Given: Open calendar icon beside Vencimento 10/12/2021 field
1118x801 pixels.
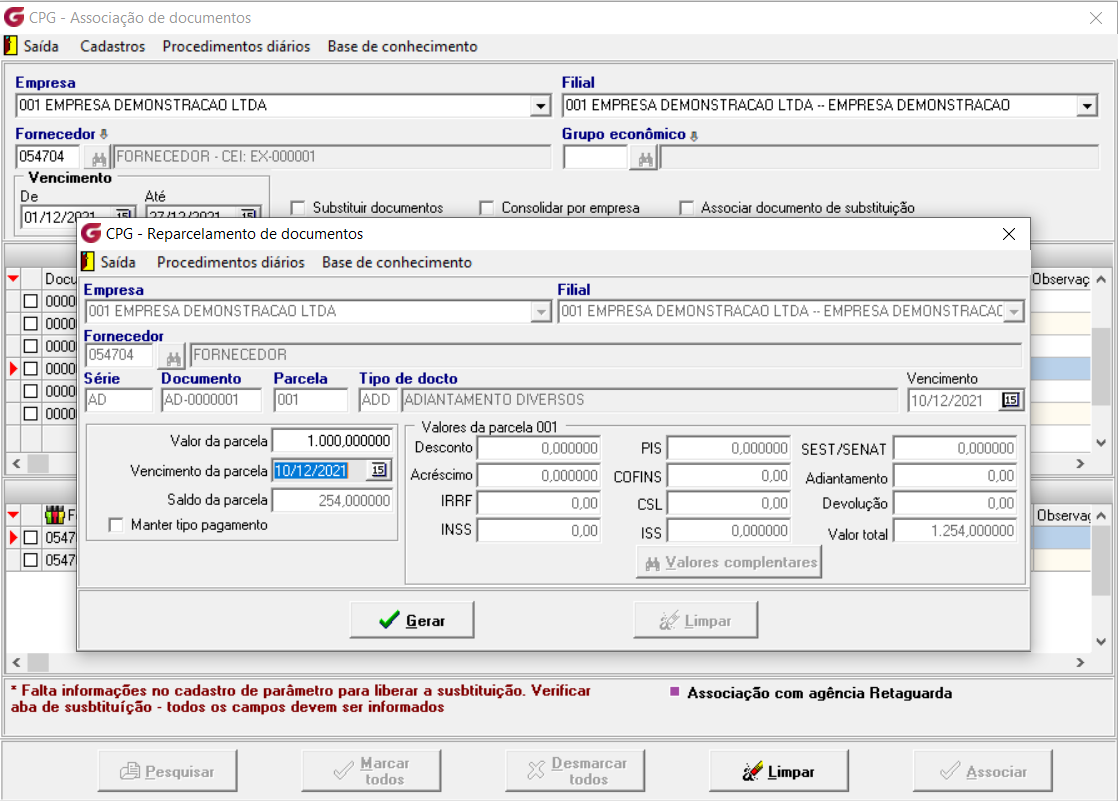Looking at the screenshot, I should point(1010,400).
